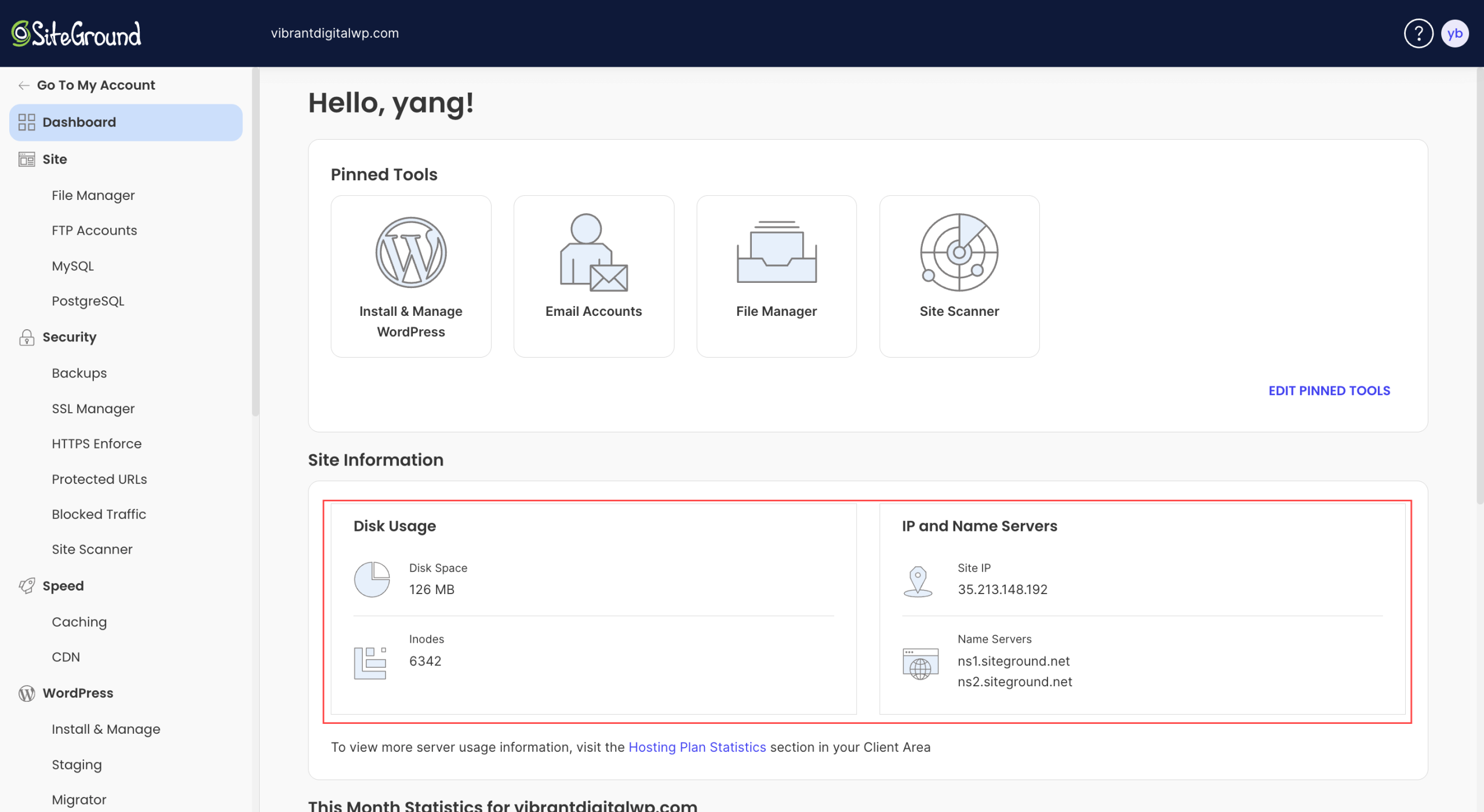Open Staging in the sidebar
This screenshot has width=1484, height=812.
tap(77, 765)
